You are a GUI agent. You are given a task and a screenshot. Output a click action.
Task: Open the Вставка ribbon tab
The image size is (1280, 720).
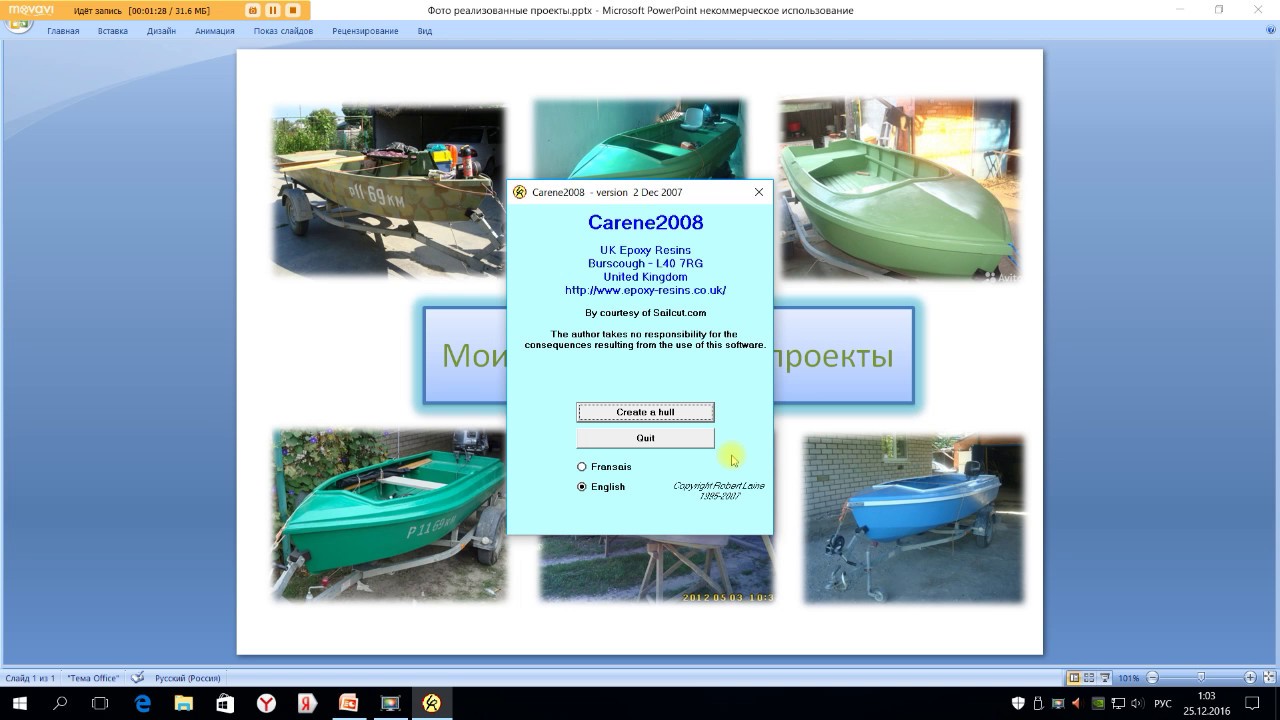pos(113,31)
